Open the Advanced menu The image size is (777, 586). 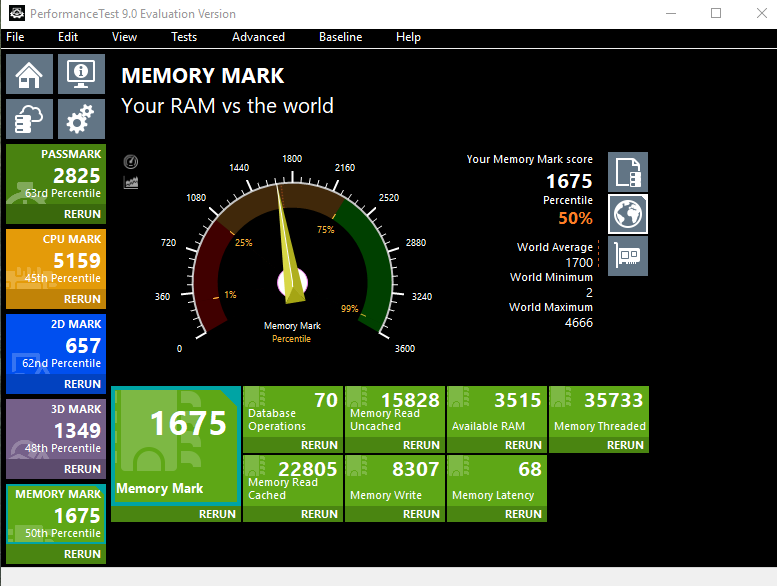pos(258,37)
